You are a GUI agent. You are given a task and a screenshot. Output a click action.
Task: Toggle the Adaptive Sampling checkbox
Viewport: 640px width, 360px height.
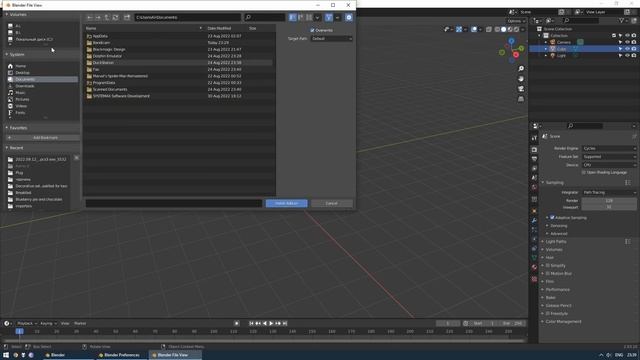click(x=552, y=218)
